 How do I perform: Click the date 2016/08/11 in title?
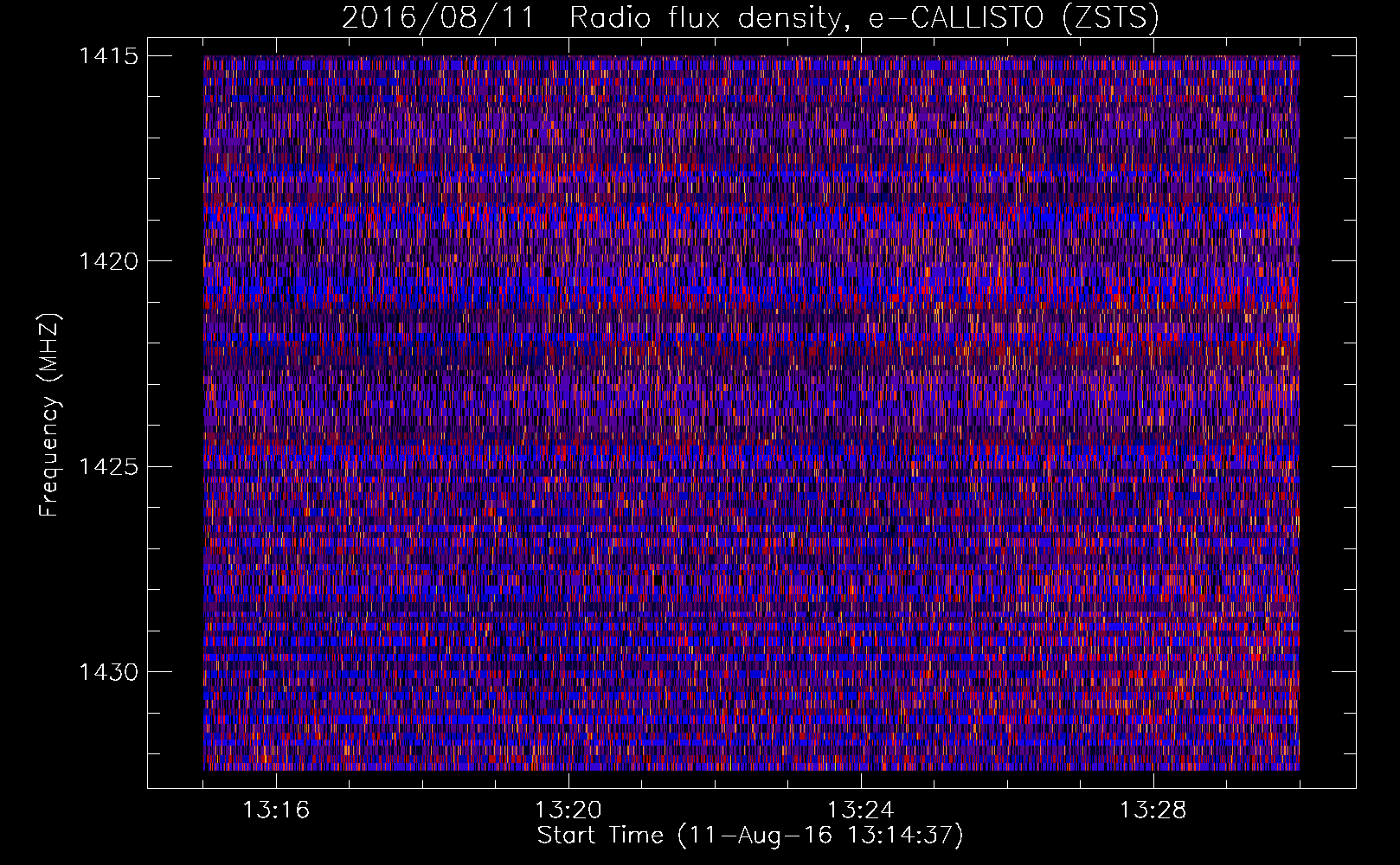pos(439,18)
